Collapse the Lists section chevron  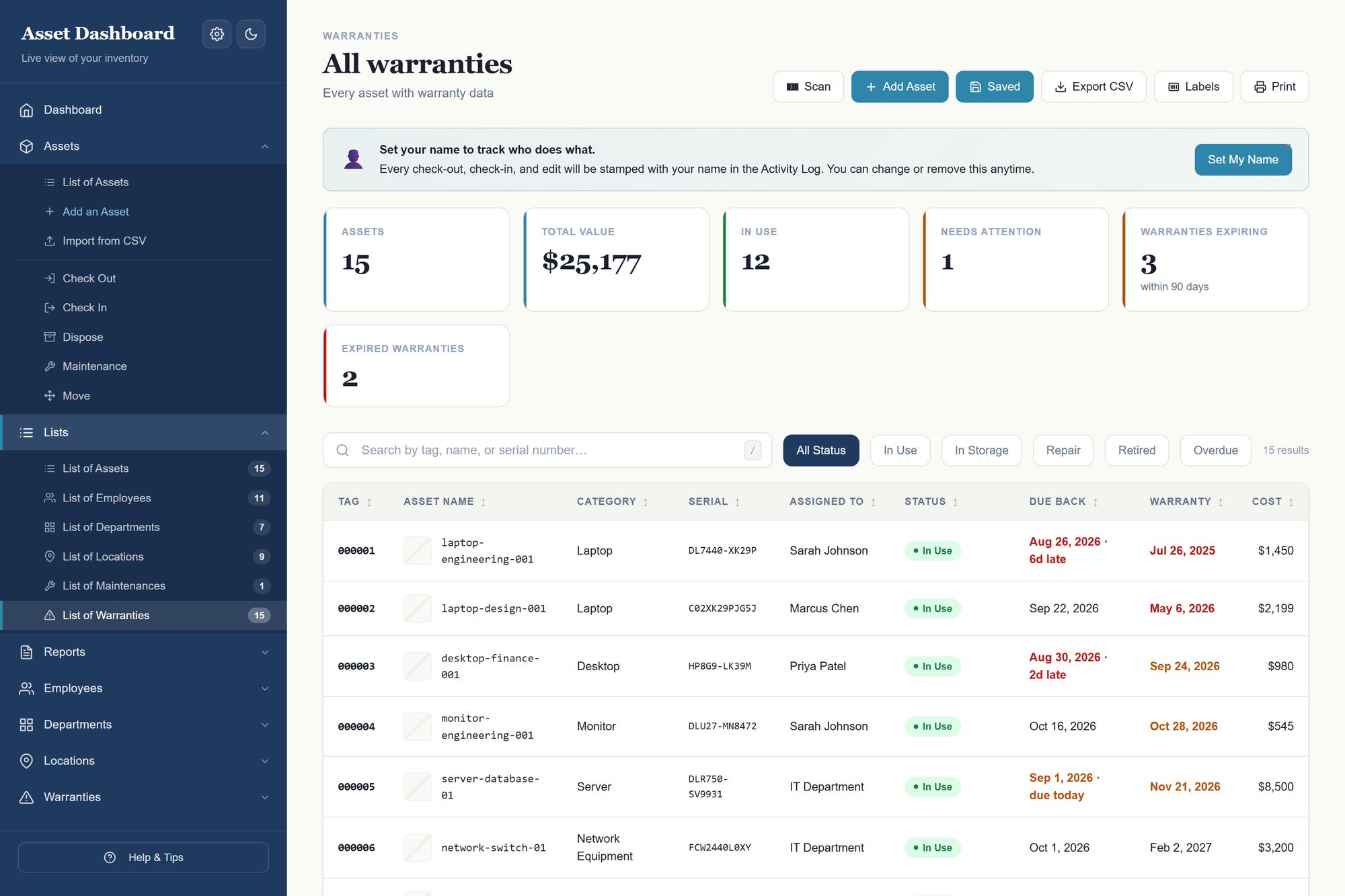point(265,433)
